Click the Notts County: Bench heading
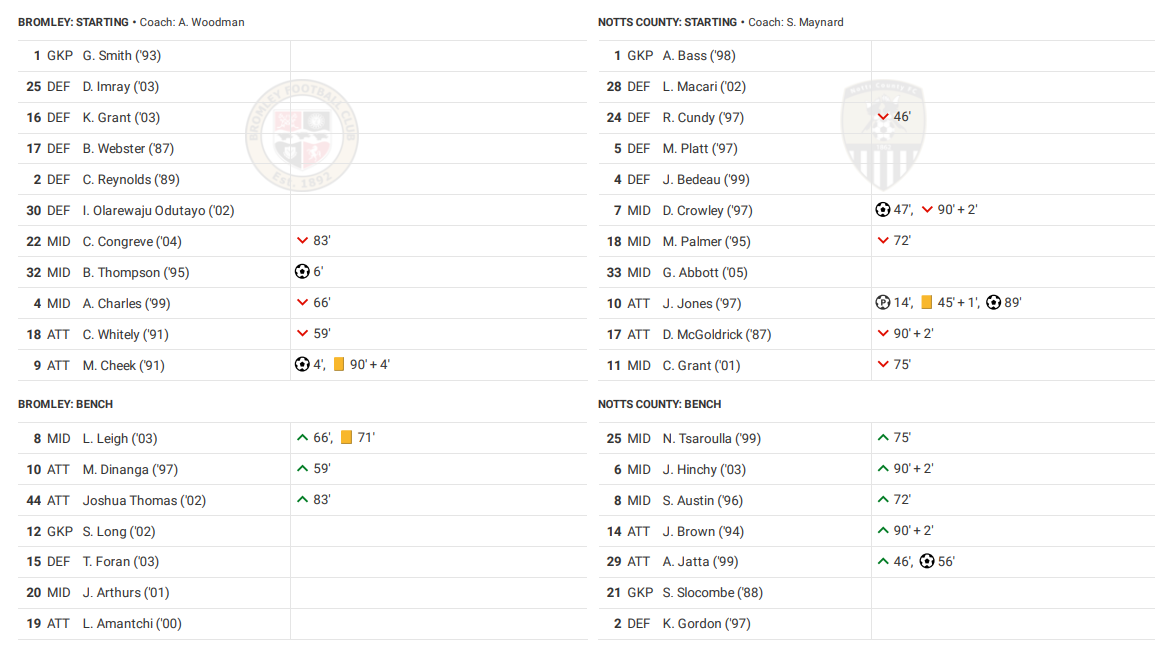Image resolution: width=1155 pixels, height=655 pixels. point(659,404)
